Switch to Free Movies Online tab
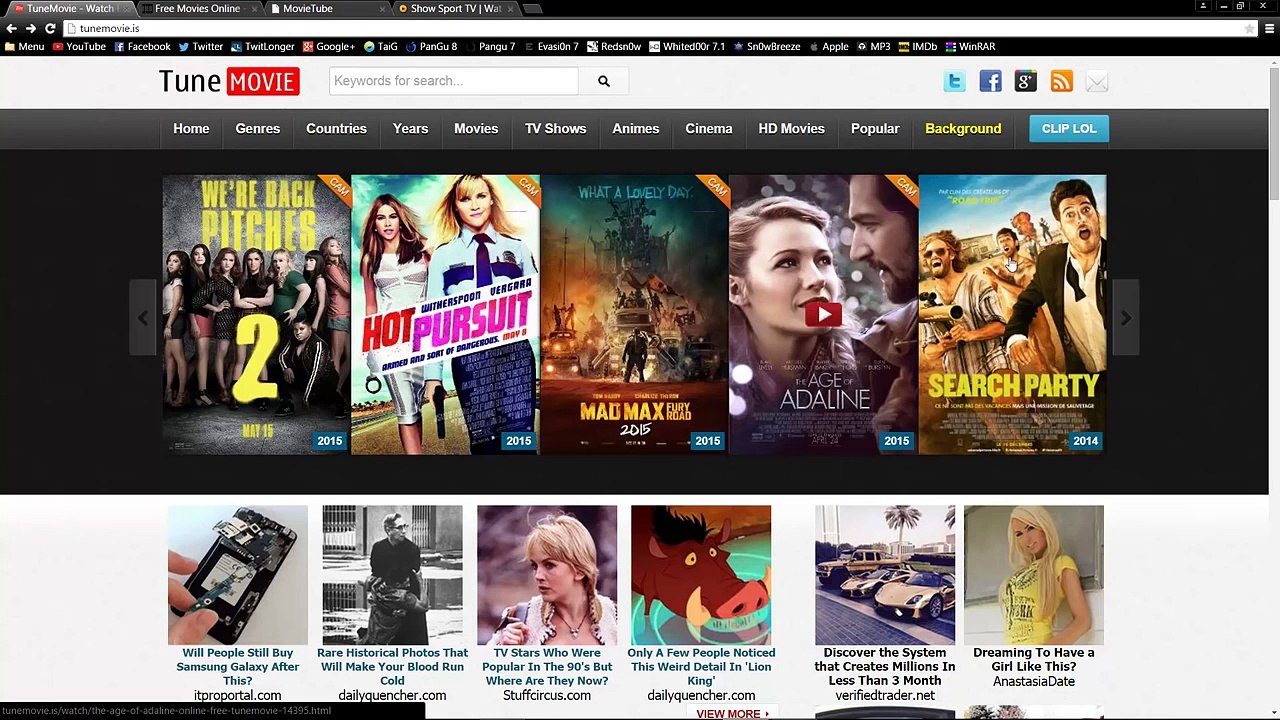This screenshot has height=720, width=1280. (x=197, y=8)
